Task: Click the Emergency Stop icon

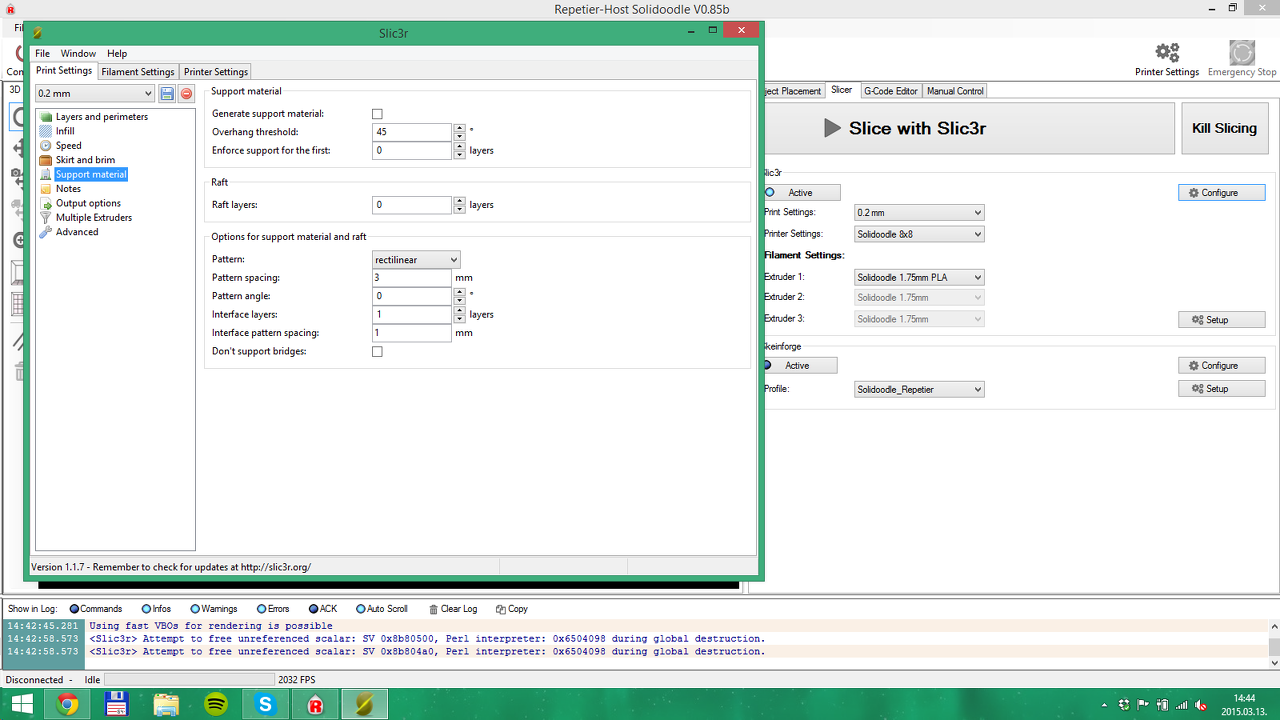Action: tap(1242, 52)
